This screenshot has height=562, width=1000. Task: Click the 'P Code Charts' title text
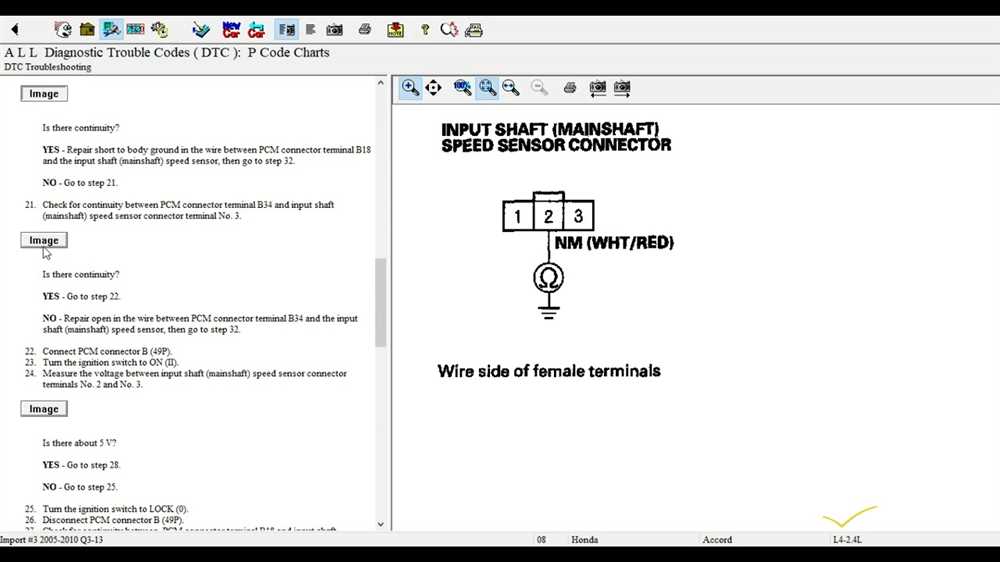(x=288, y=52)
